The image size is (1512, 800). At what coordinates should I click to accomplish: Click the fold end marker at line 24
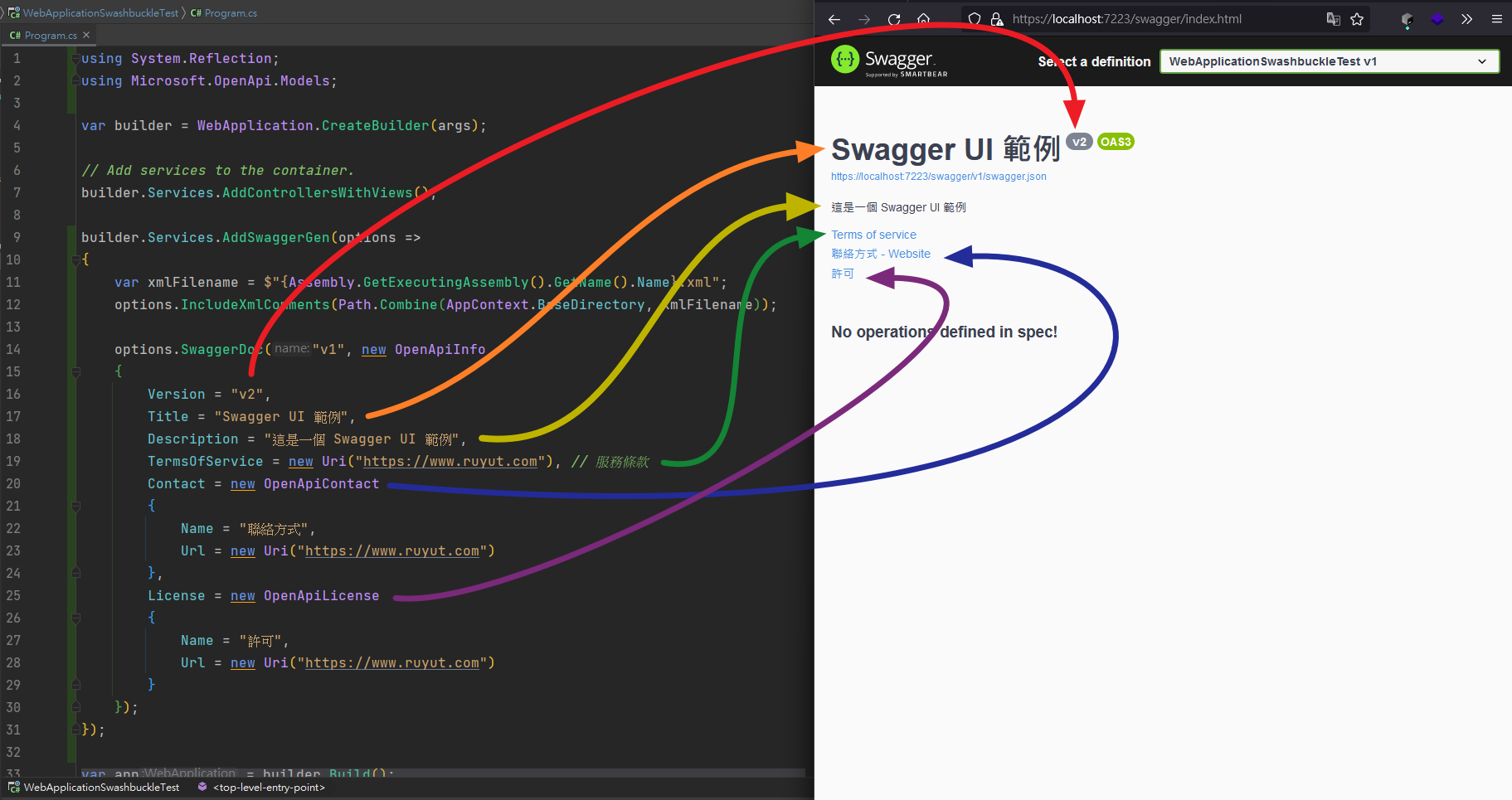(75, 573)
